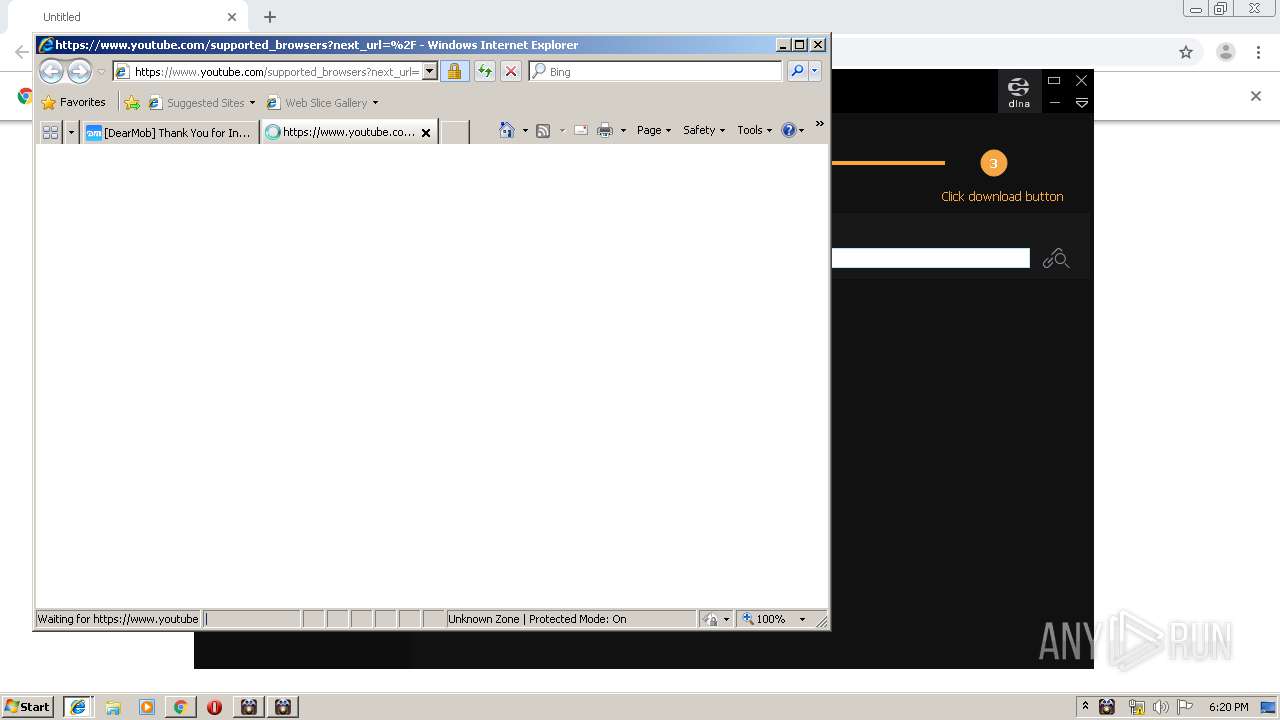Close the youtube.com tab
The height and width of the screenshot is (720, 1280).
click(426, 132)
